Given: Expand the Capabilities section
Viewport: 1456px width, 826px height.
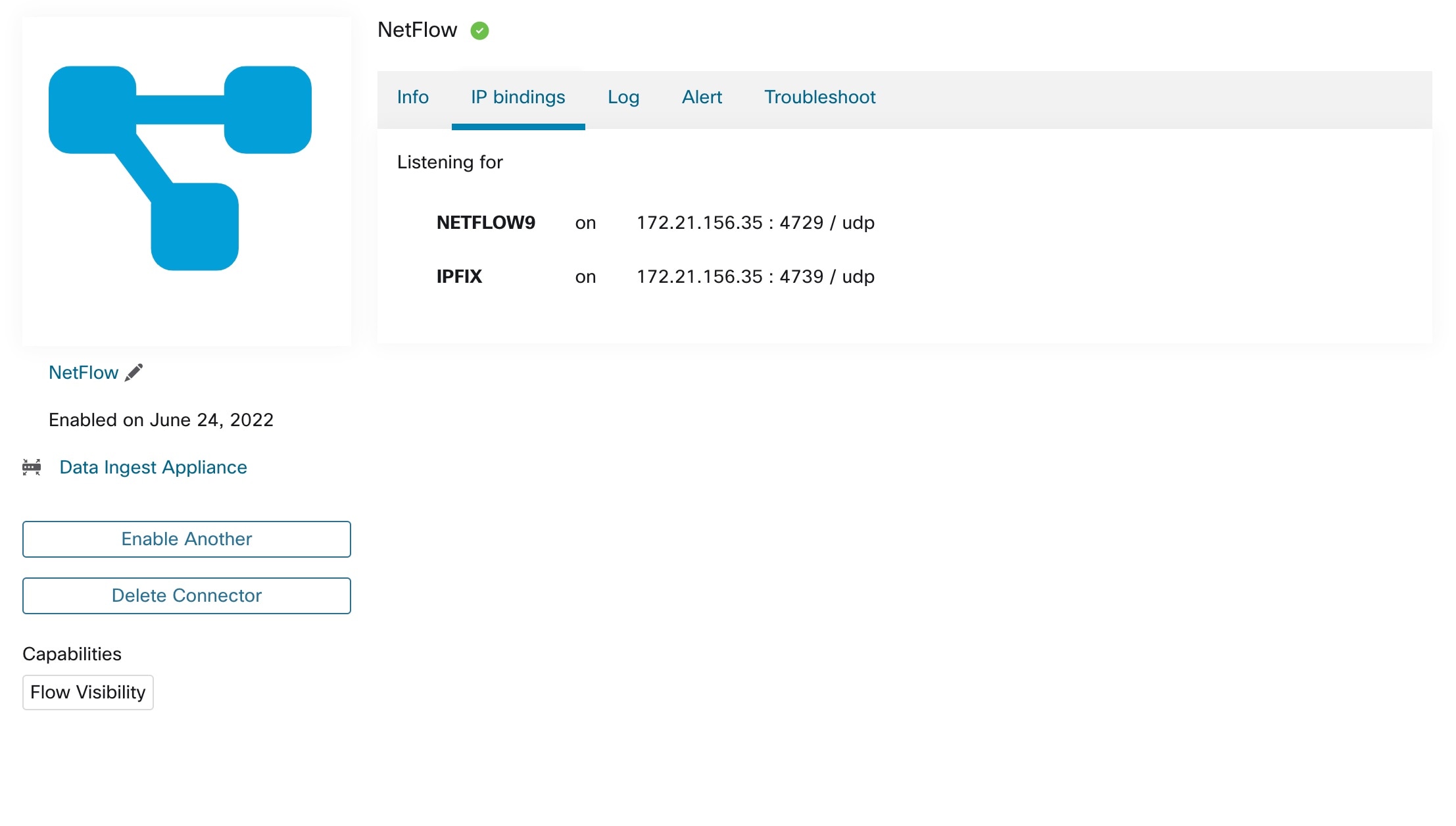Looking at the screenshot, I should click(71, 654).
